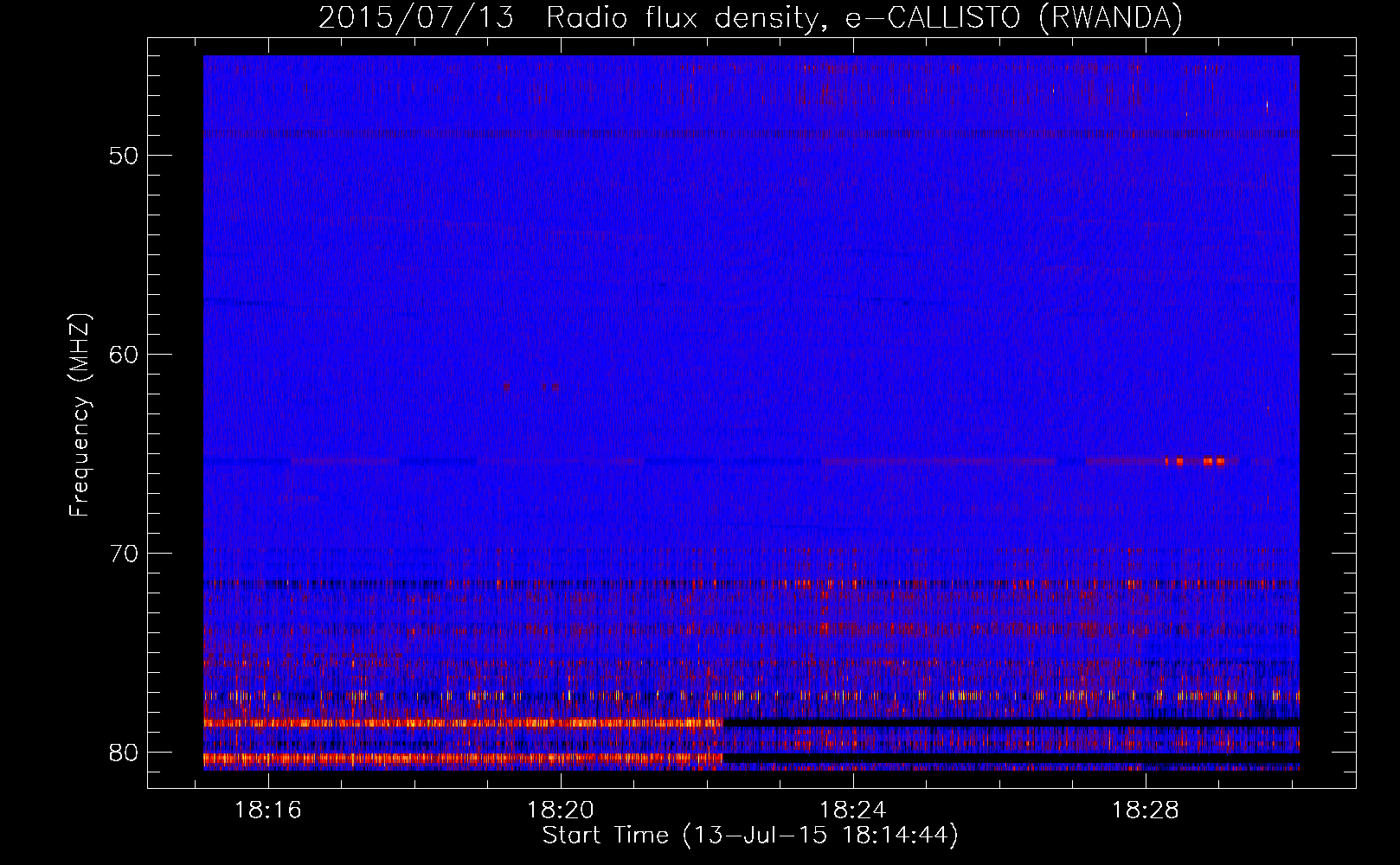Viewport: 1400px width, 865px height.
Task: Click the bright red-orange spots near 65 MHz
Action: click(1198, 461)
